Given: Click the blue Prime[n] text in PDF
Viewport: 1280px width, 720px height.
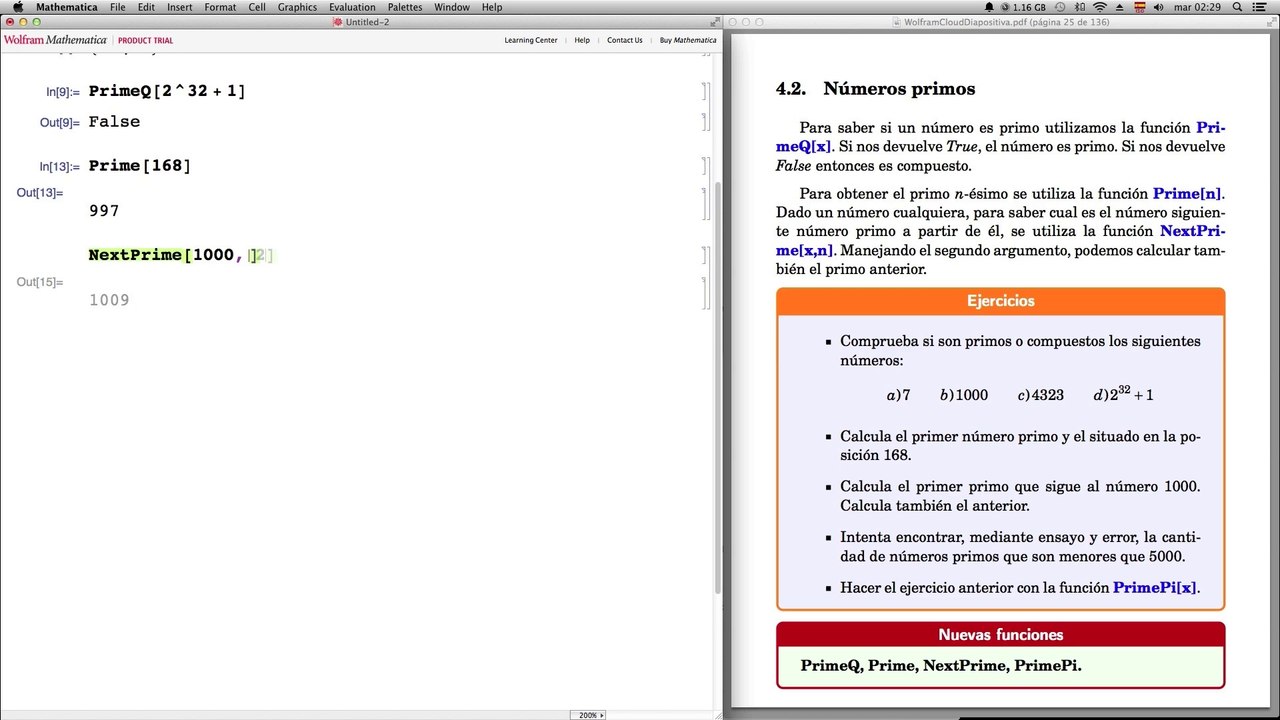Looking at the screenshot, I should (1188, 194).
